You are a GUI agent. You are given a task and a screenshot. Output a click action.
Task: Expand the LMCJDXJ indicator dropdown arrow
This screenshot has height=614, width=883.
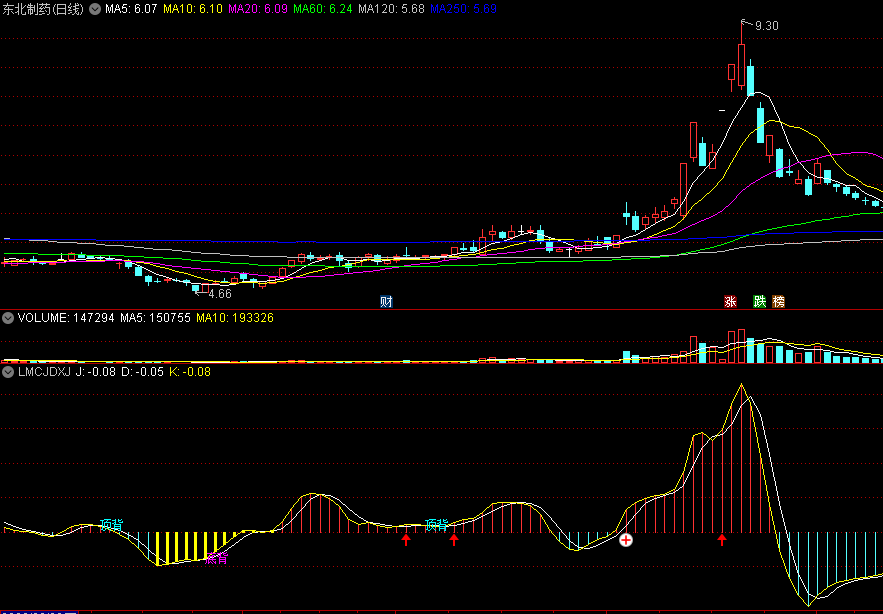pos(7,372)
